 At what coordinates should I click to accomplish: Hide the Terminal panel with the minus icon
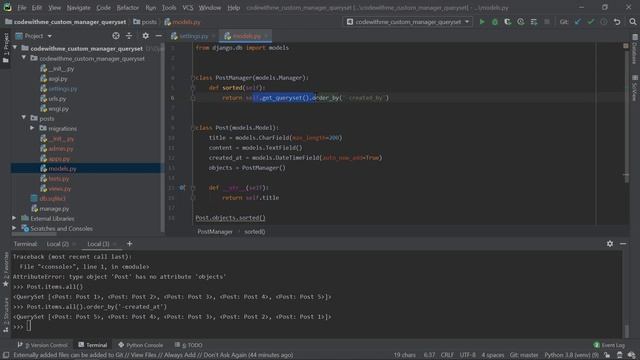pos(623,244)
